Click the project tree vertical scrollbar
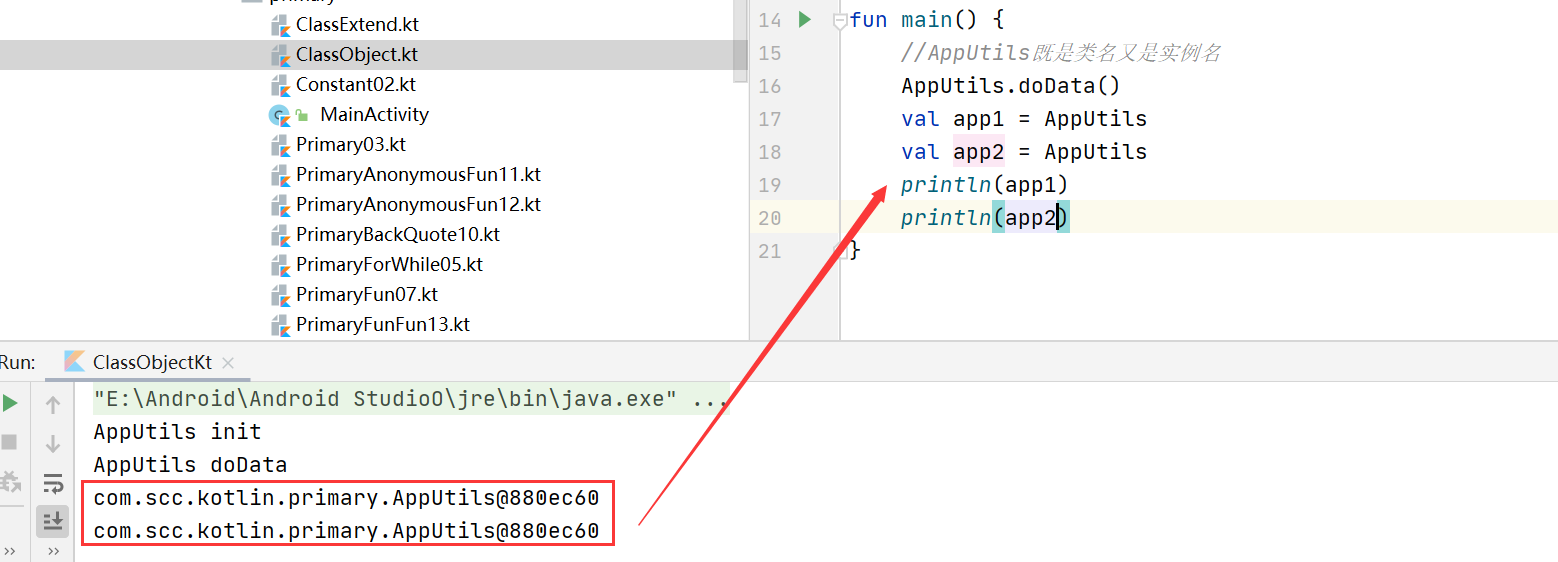Image resolution: width=1558 pixels, height=562 pixels. pos(741,40)
